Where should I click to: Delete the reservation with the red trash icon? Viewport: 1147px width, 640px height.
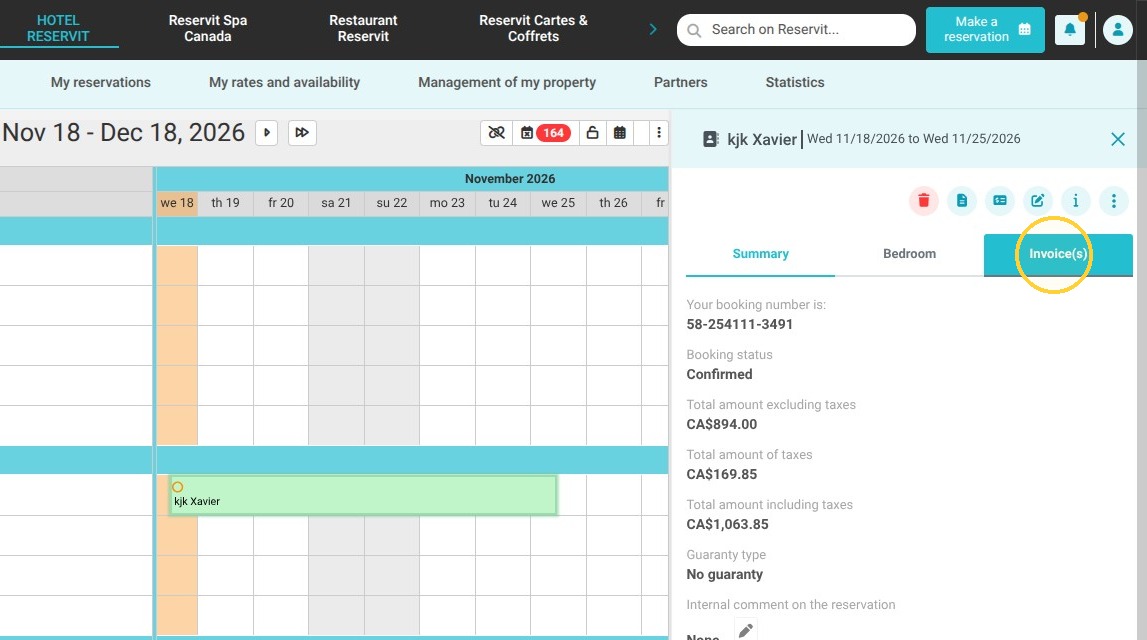click(924, 200)
